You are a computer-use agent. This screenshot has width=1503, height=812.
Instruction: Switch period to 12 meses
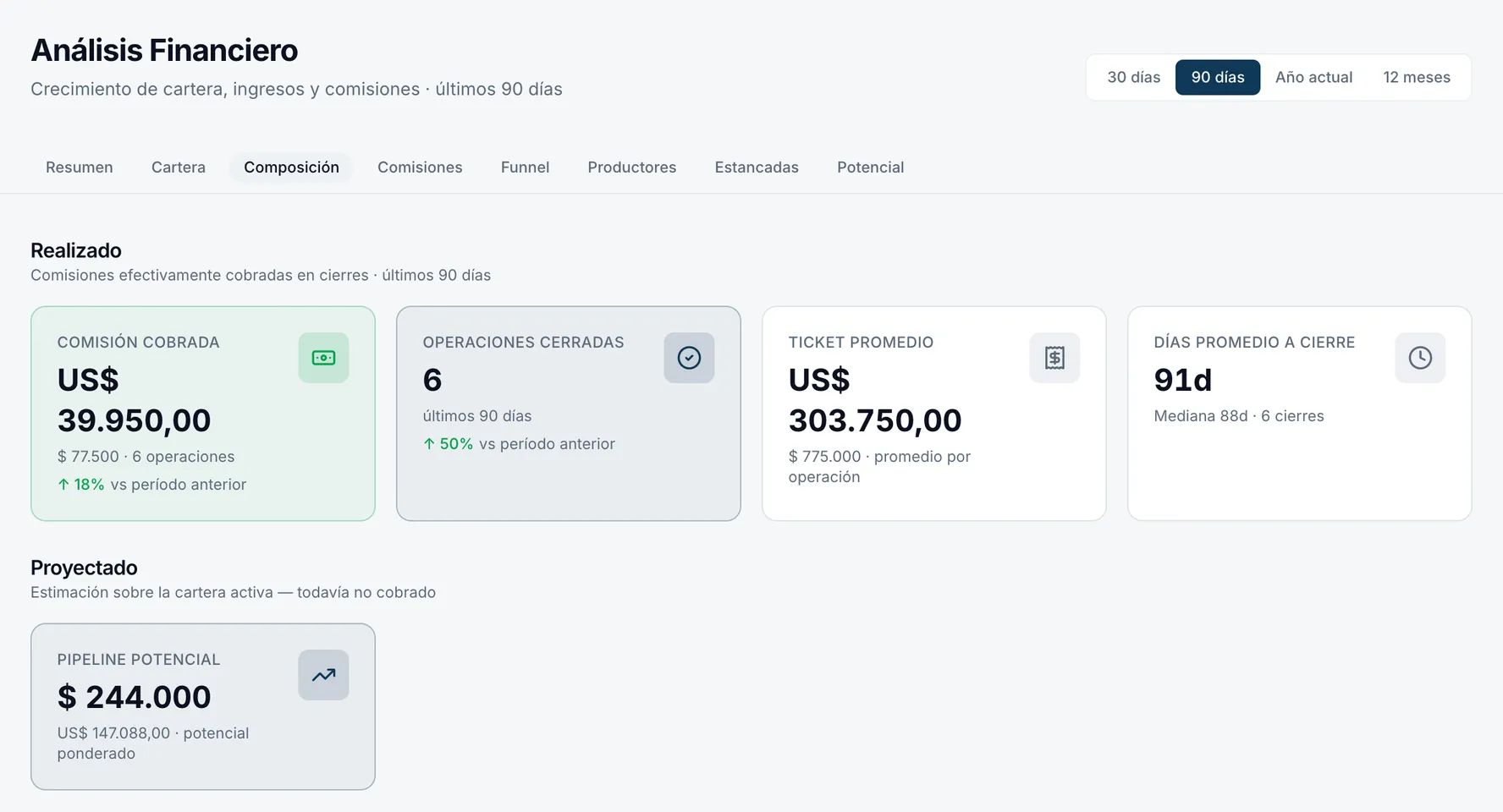1417,77
